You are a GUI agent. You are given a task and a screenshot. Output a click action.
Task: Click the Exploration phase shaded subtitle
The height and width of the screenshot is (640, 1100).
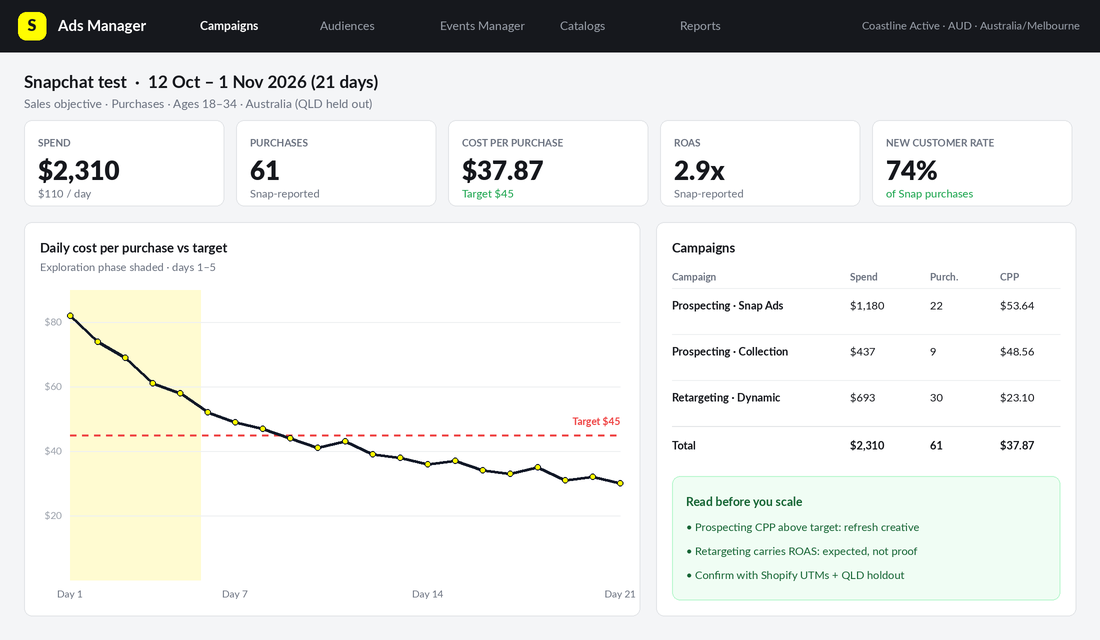(128, 267)
